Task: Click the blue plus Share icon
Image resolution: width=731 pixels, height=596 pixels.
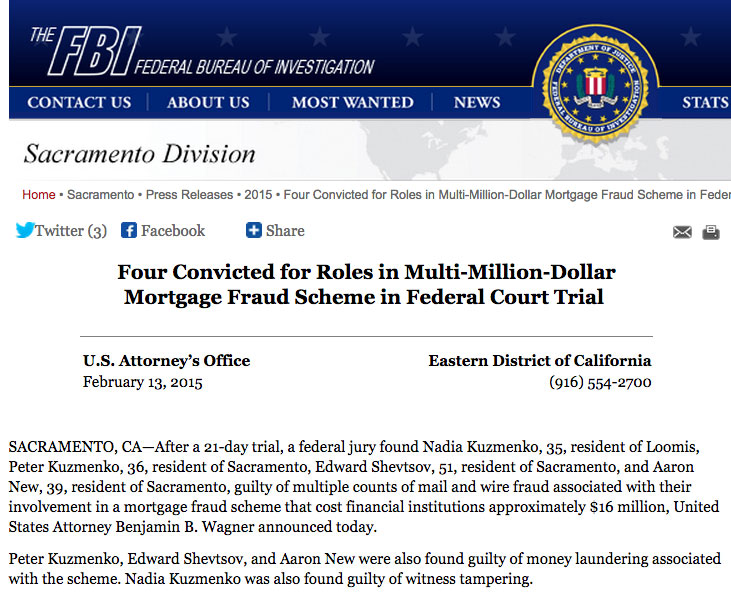Action: pyautogui.click(x=254, y=230)
